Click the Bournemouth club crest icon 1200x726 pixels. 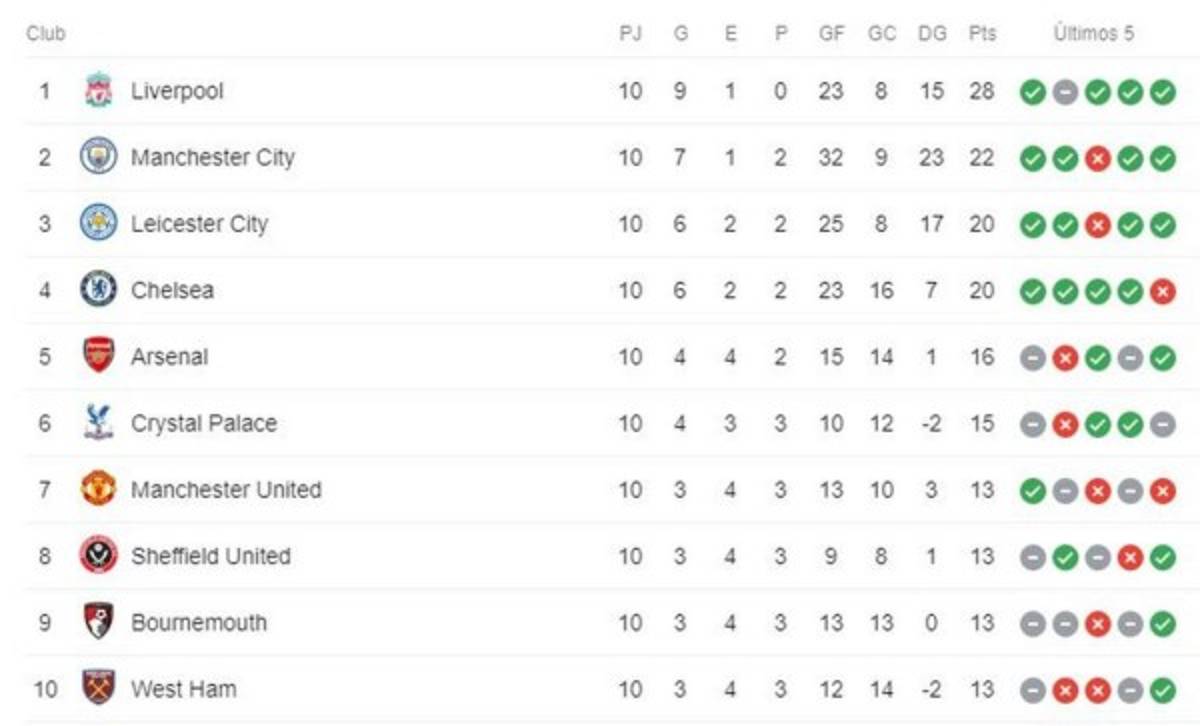click(x=98, y=622)
